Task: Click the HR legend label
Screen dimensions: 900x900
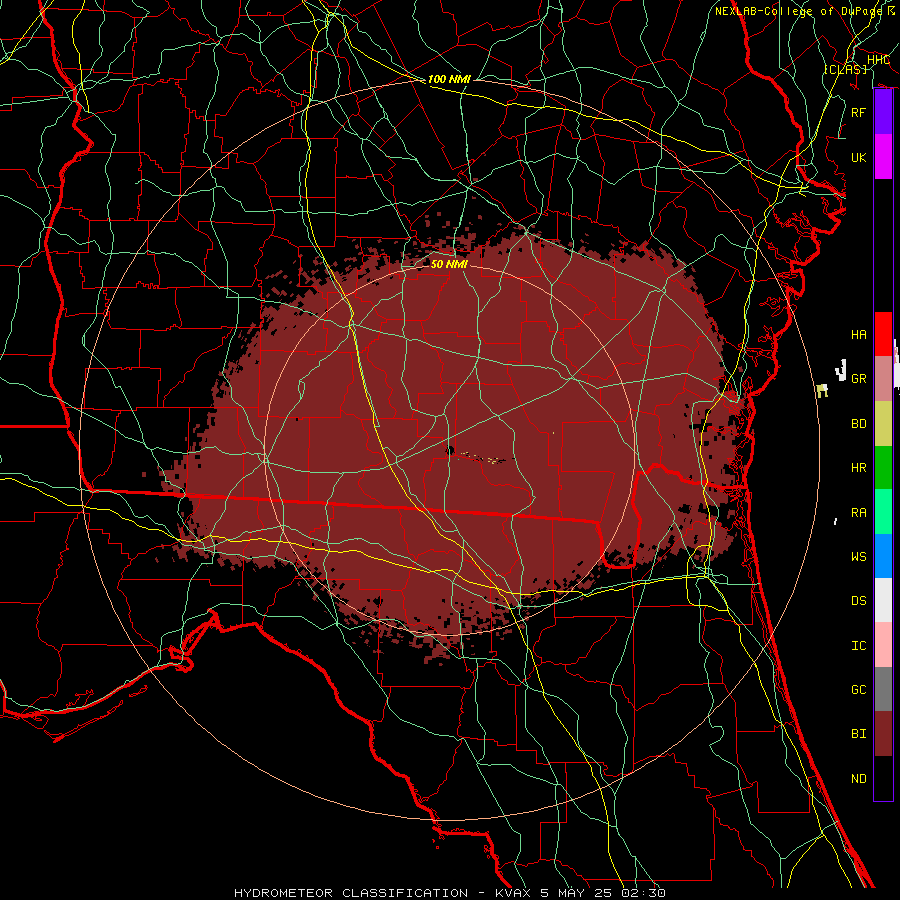Action: tap(858, 468)
